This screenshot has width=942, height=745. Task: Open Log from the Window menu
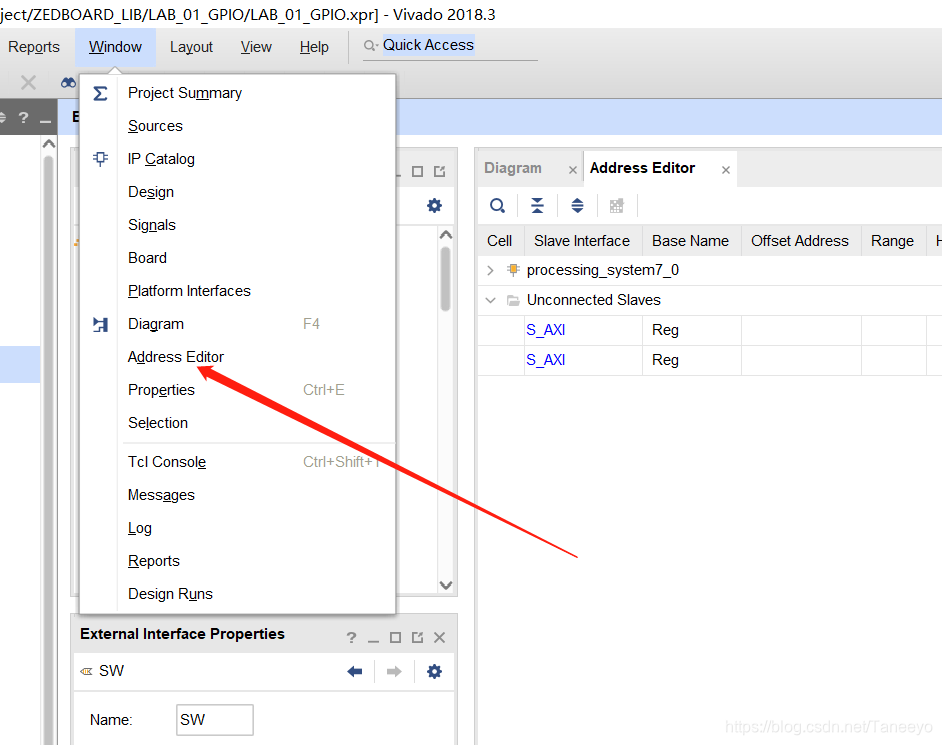click(238, 528)
